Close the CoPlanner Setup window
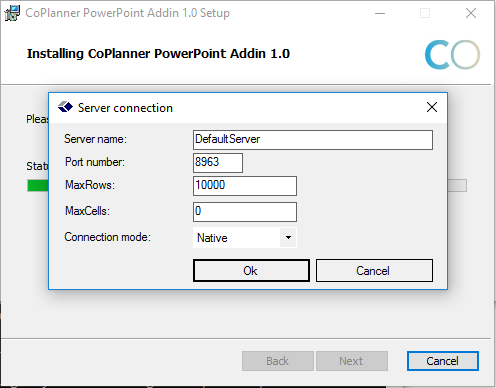Screen dimensions: 496x388 pos(471,13)
